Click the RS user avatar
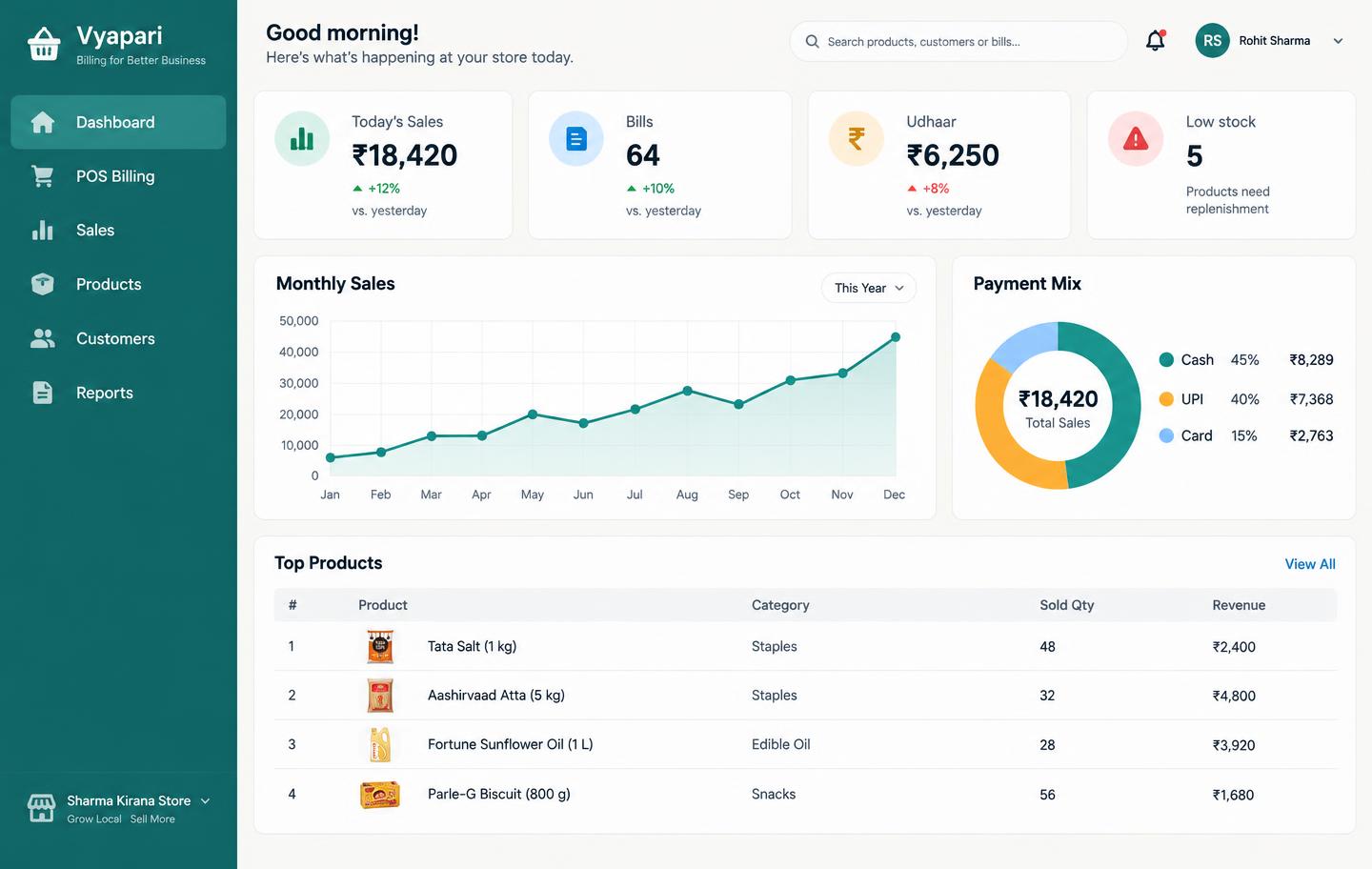 pos(1213,41)
